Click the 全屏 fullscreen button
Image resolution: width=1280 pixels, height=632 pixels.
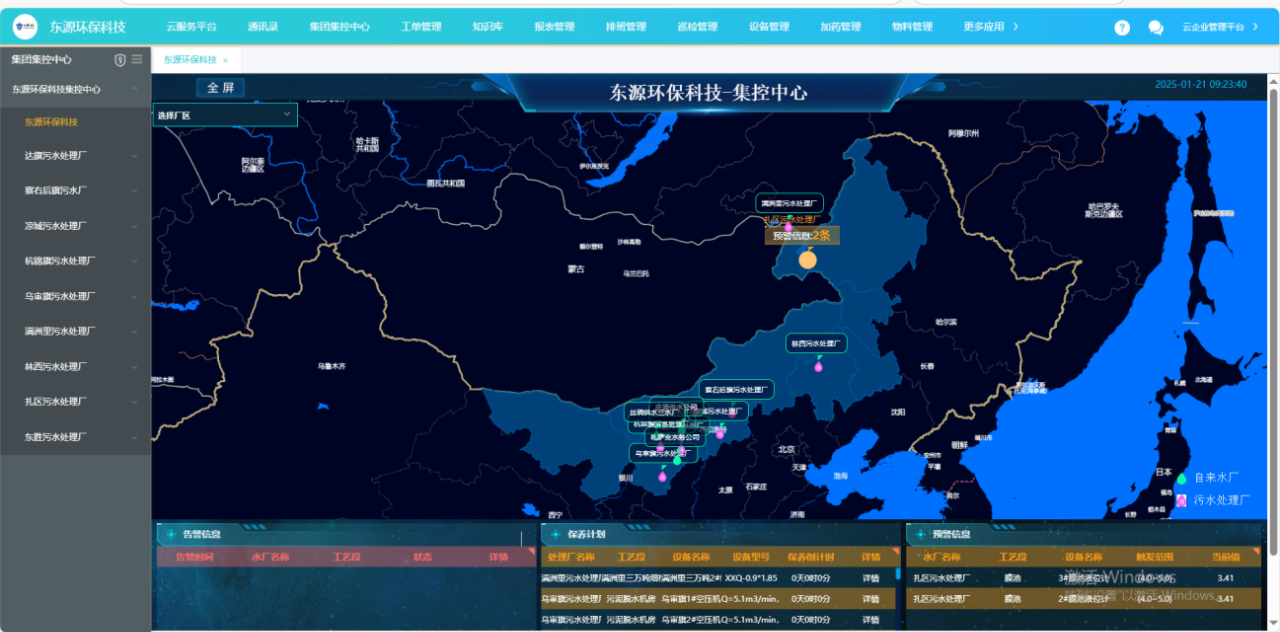220,88
